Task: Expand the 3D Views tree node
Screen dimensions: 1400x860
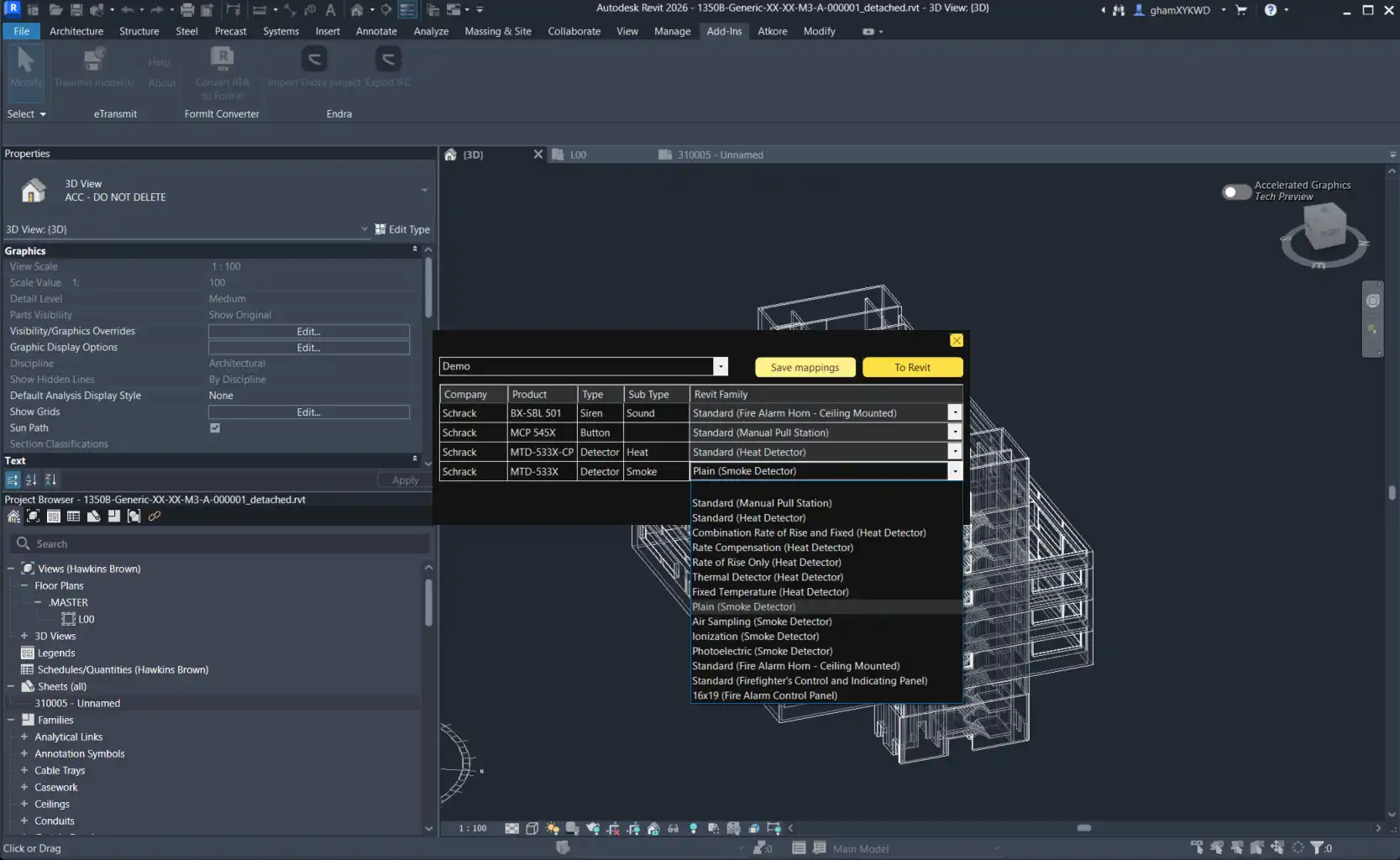Action: tap(24, 636)
